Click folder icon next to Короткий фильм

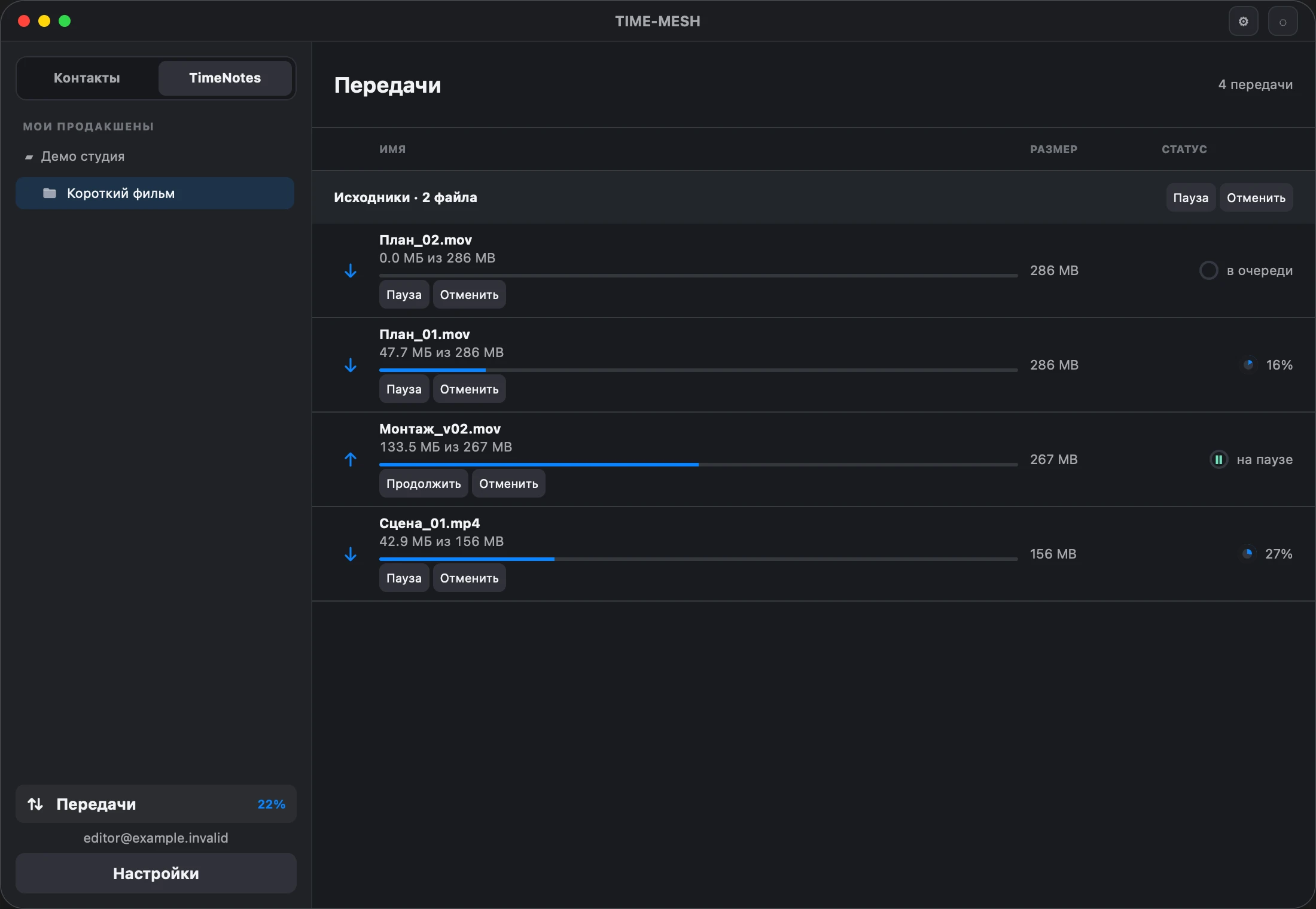[x=50, y=193]
